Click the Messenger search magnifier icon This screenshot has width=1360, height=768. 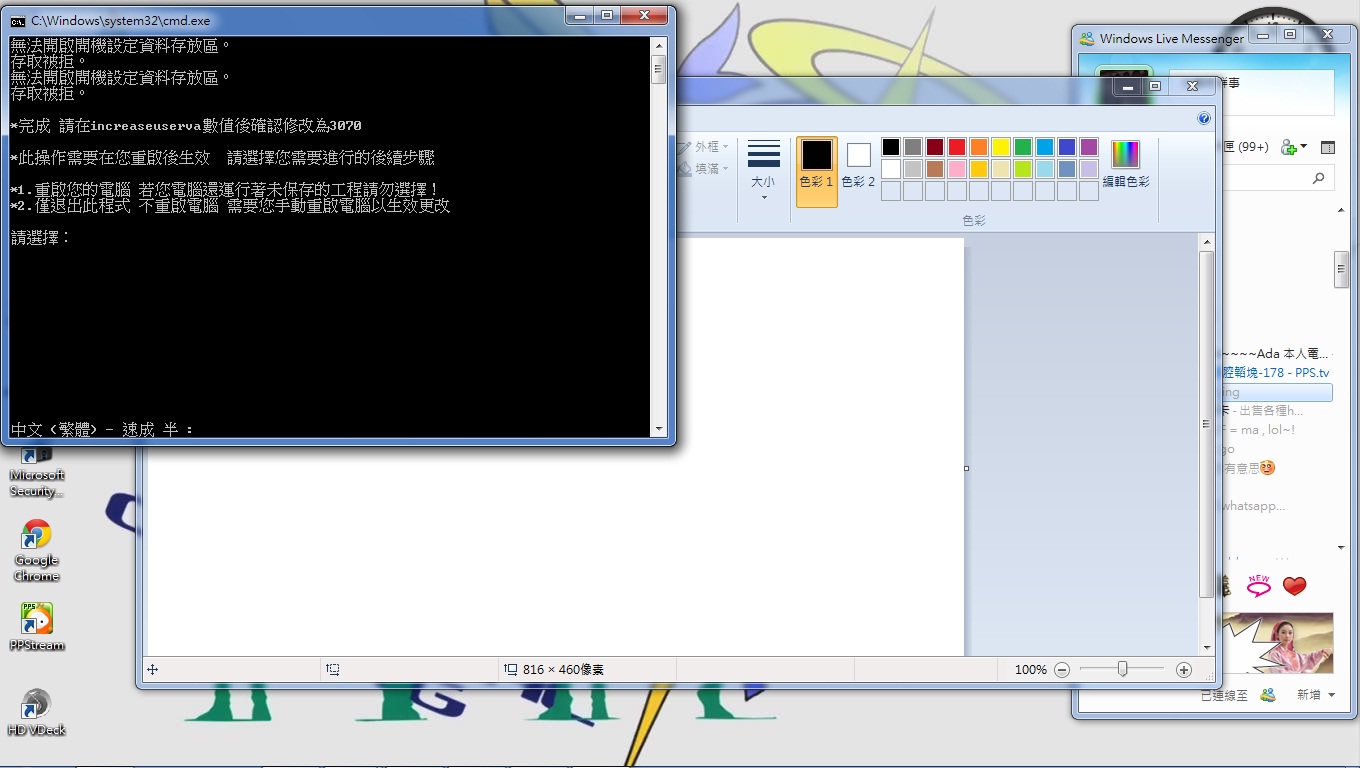coord(1318,178)
